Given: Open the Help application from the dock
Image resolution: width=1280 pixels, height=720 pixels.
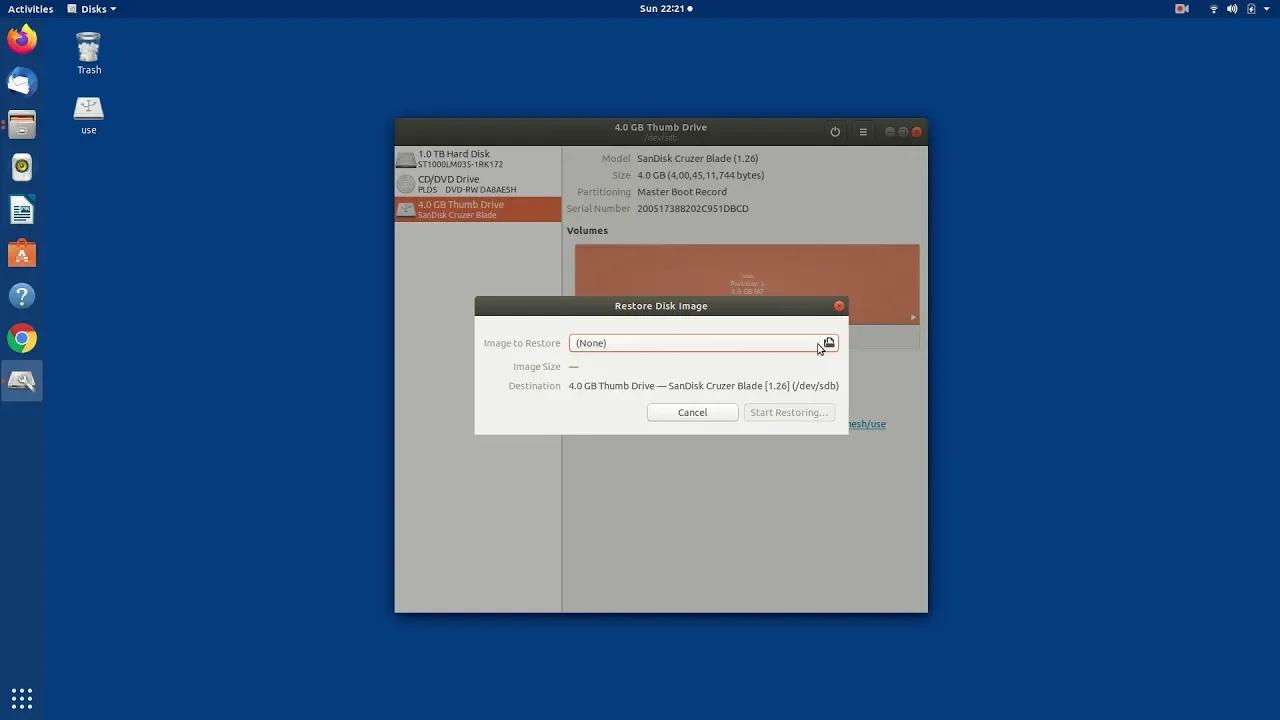Looking at the screenshot, I should 22,295.
